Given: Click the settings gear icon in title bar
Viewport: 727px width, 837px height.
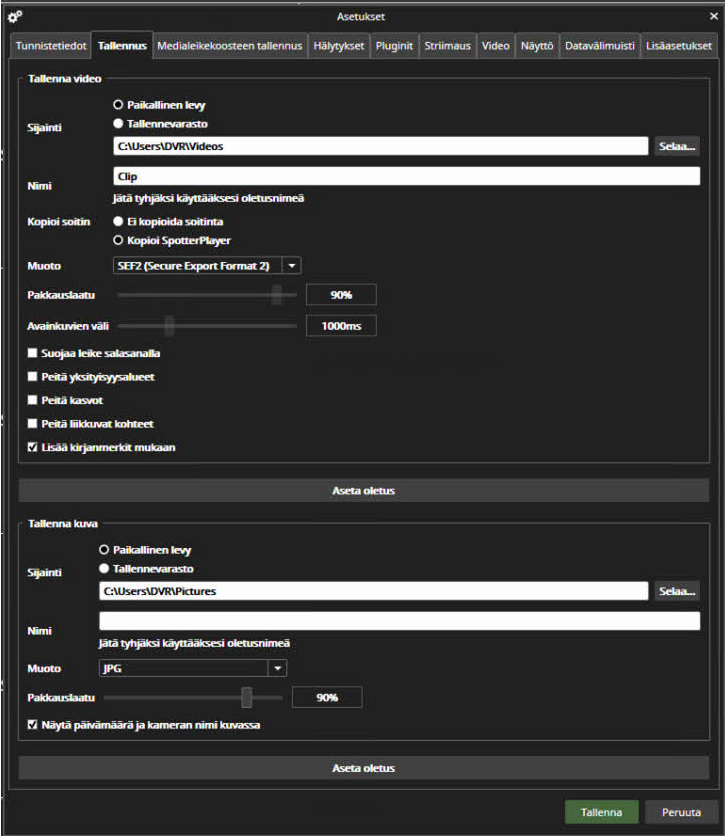Looking at the screenshot, I should 14,16.
